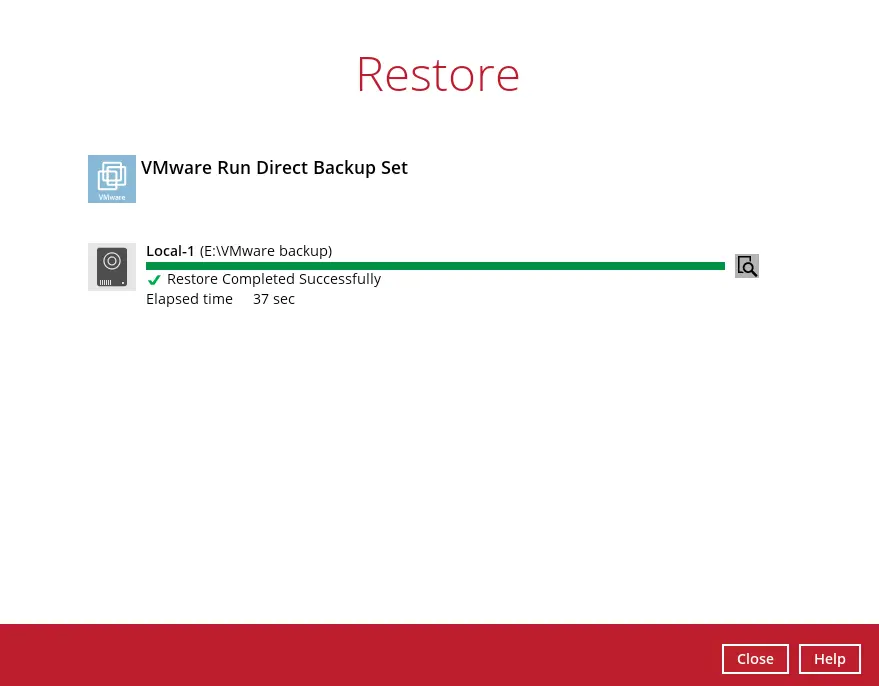This screenshot has width=879, height=686.
Task: Click the Run Direct text in backup set name
Action: [x=258, y=168]
